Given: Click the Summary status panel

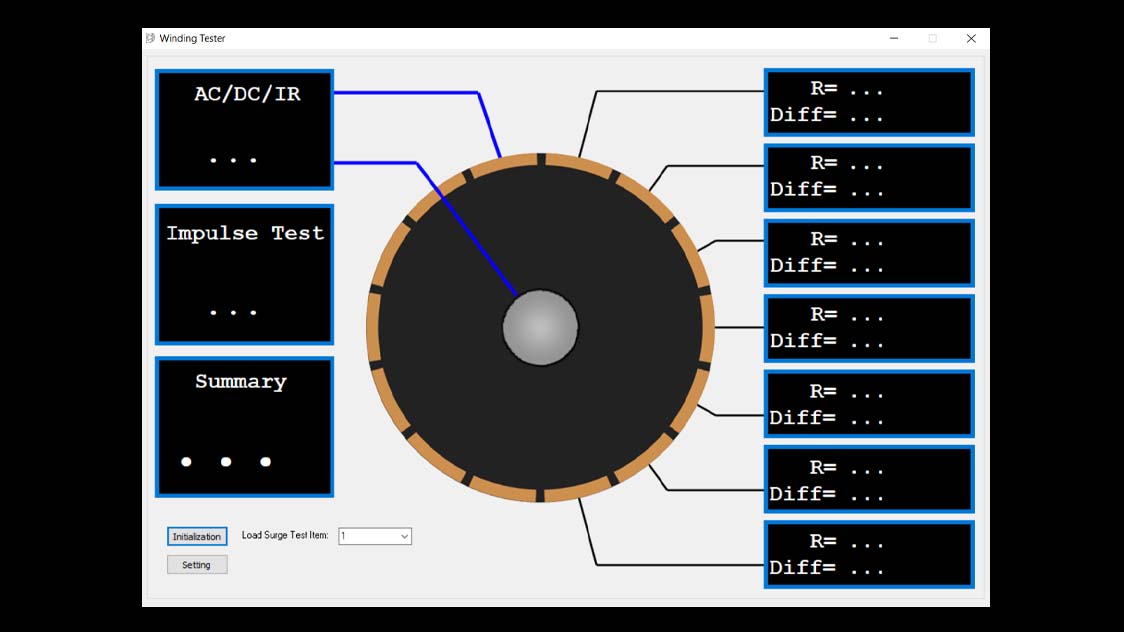Looking at the screenshot, I should tap(244, 427).
